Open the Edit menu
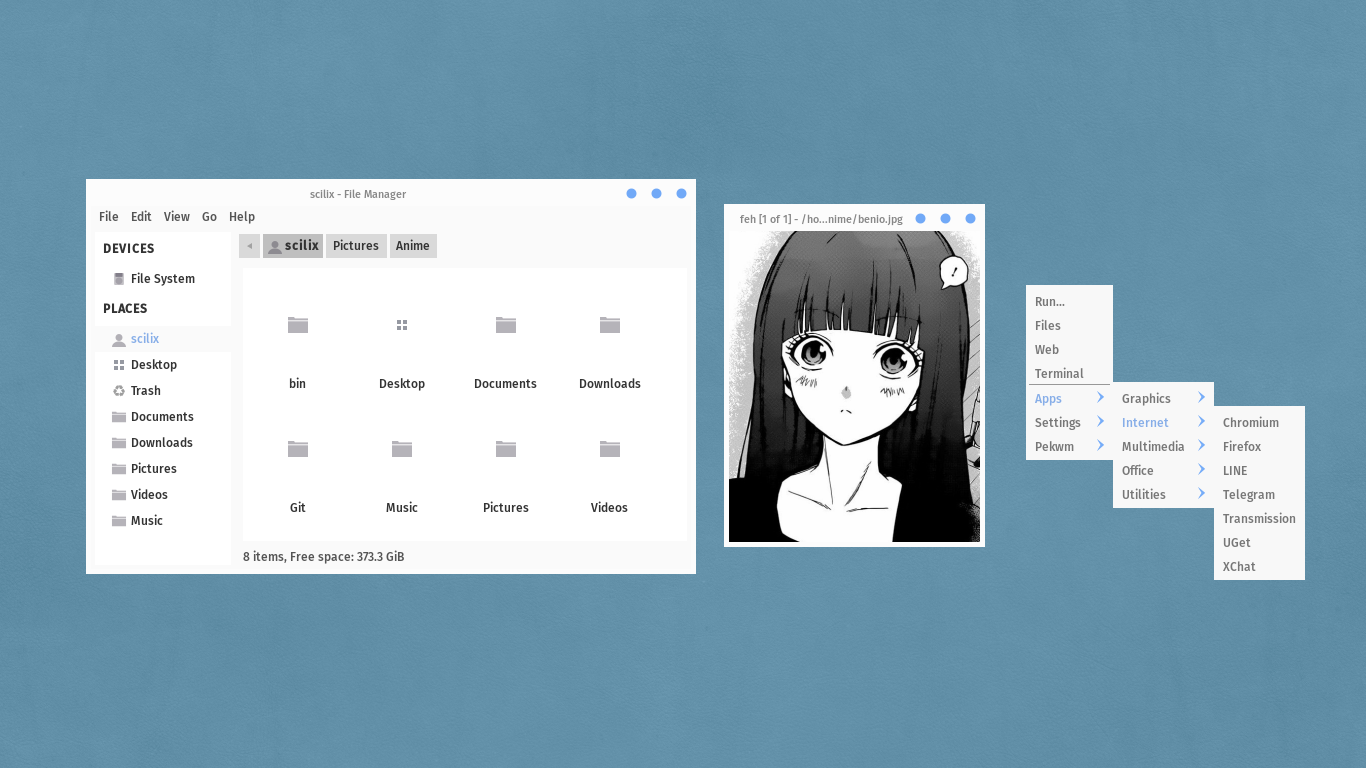1366x768 pixels. pos(141,217)
